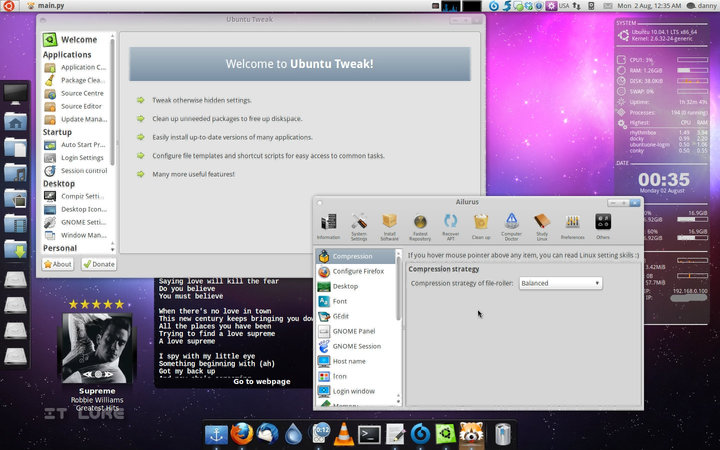This screenshot has height=450, width=720.
Task: Open Terminal from the dock
Action: pos(369,434)
